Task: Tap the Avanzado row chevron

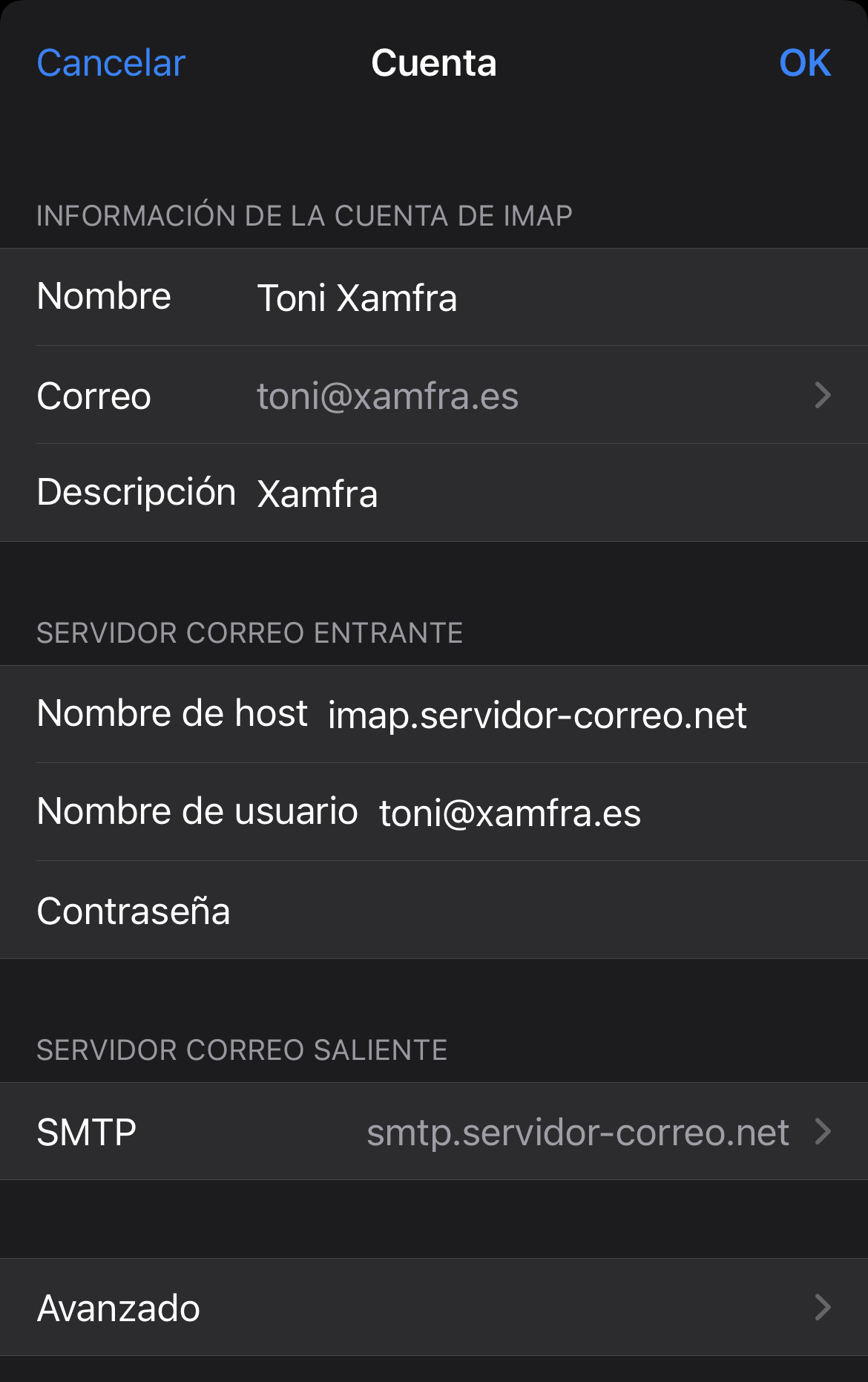Action: pos(822,1307)
